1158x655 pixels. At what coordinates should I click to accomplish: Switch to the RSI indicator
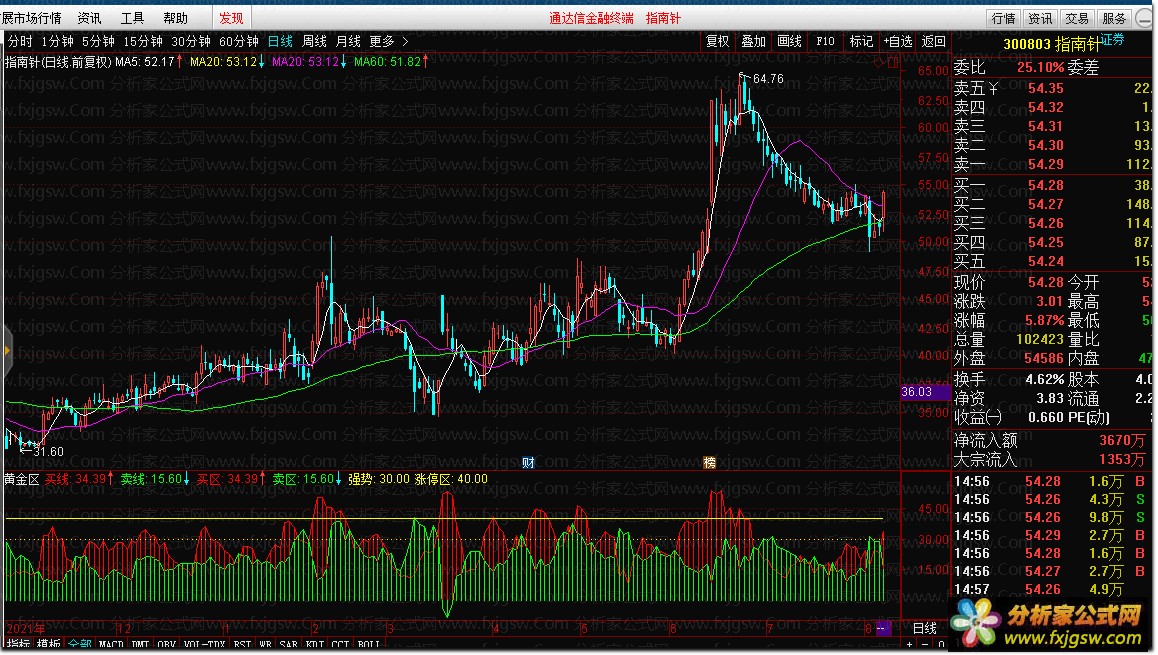[242, 645]
